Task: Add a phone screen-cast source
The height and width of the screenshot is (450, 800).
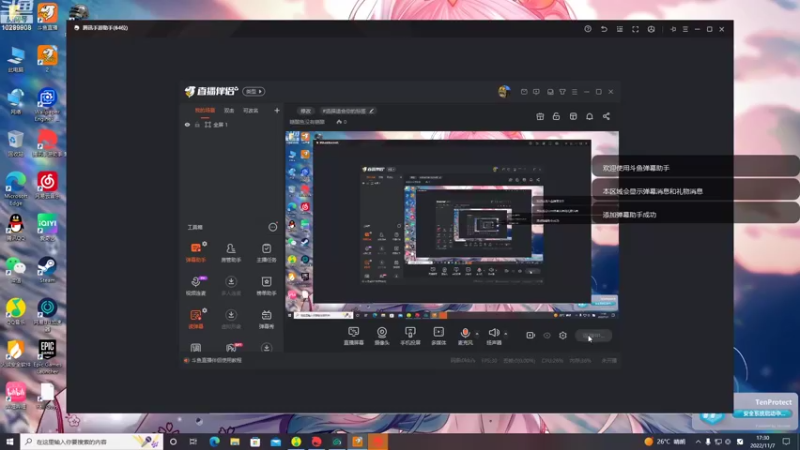Action: (410, 336)
